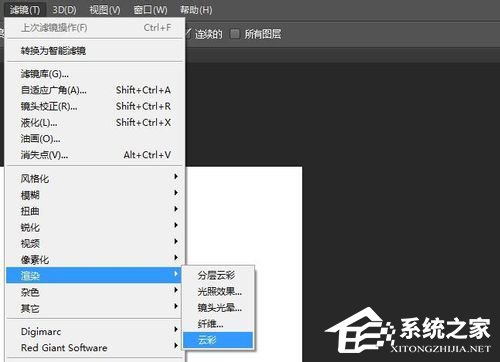Open the 液化(L)... filter

[95, 123]
